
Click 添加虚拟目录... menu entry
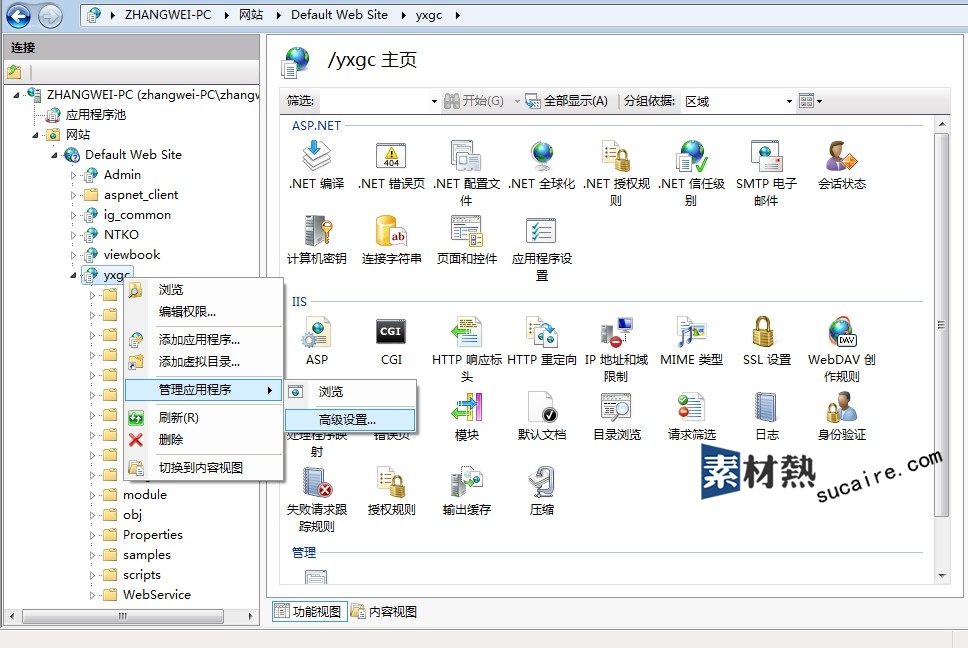[x=199, y=362]
